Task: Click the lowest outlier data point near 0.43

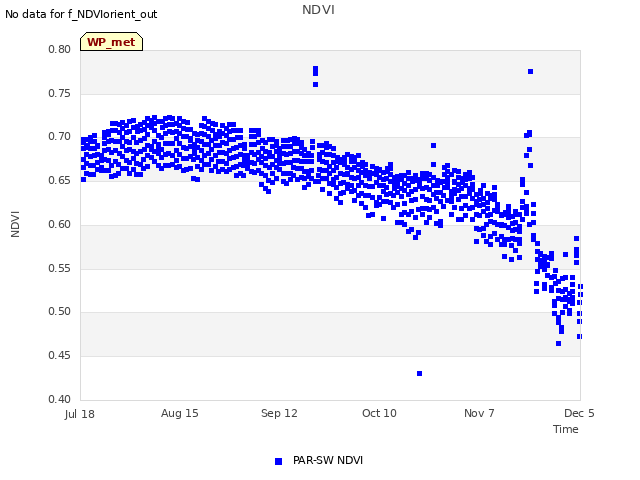Action: point(419,373)
